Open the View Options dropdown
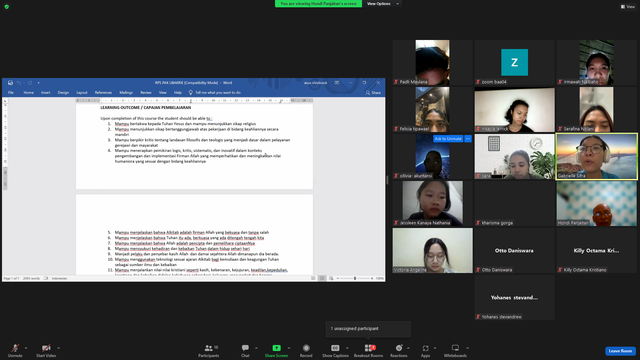 pos(382,4)
